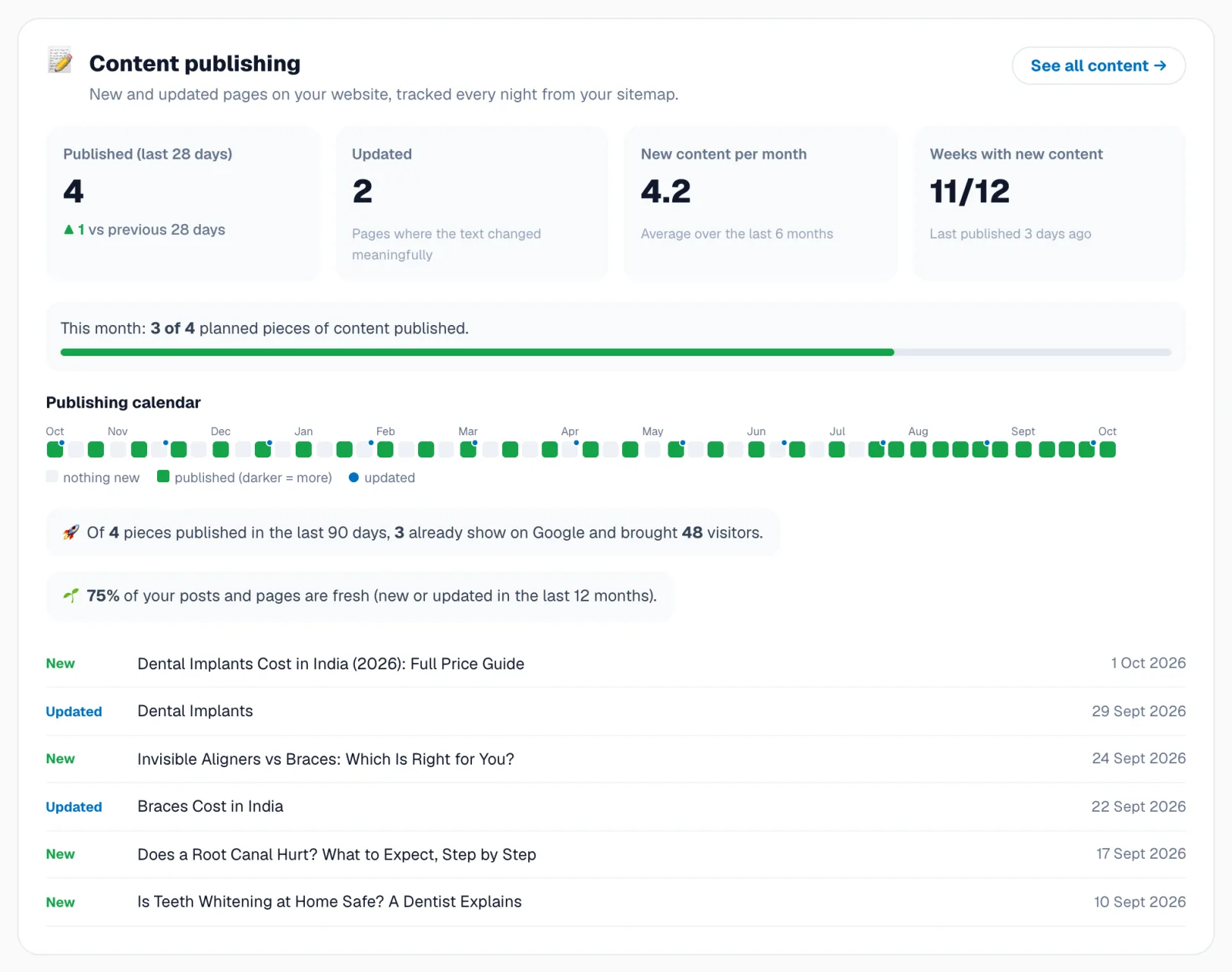Click the 'New content per month' card label
The width and height of the screenshot is (1232, 972).
724,154
